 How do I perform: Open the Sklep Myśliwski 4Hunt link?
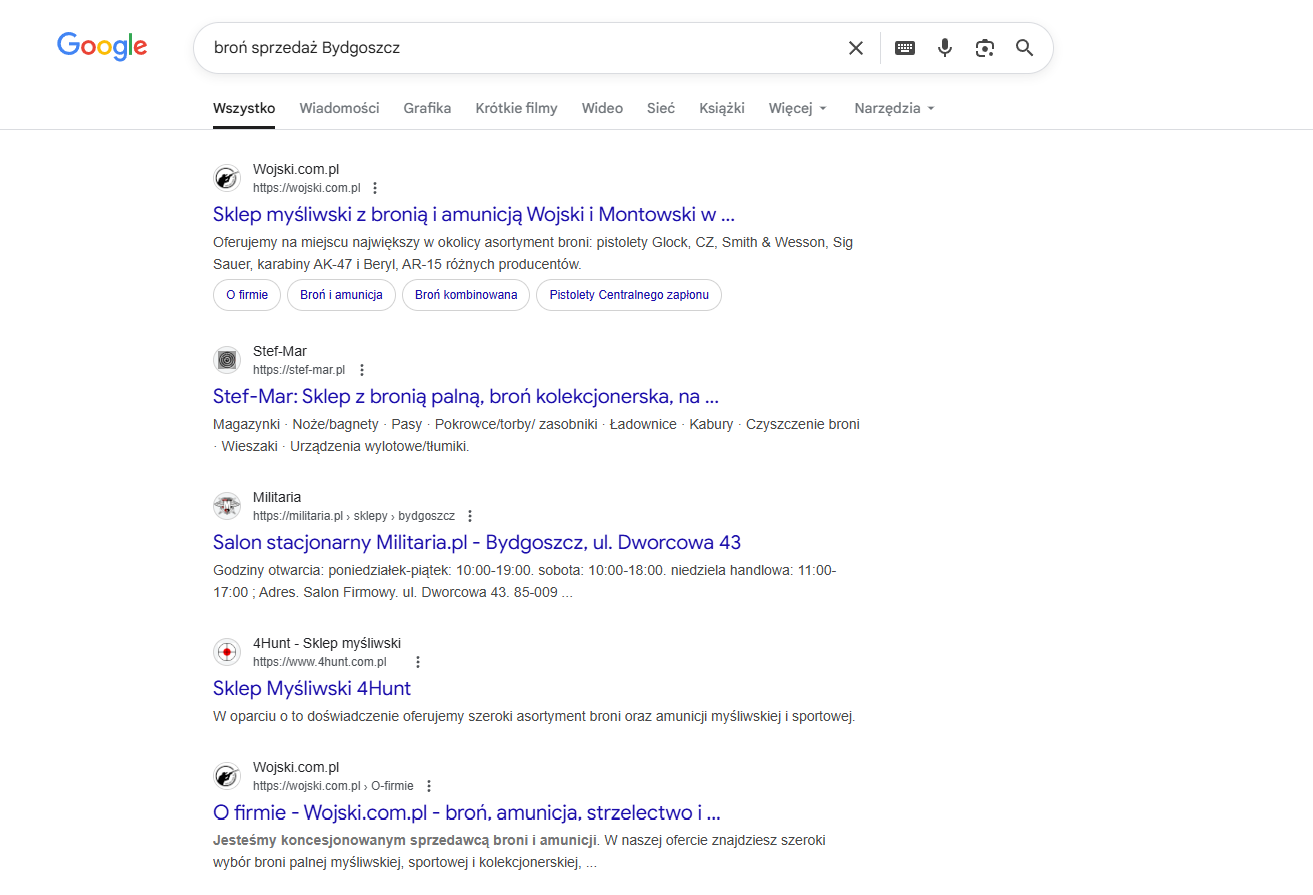click(x=311, y=688)
